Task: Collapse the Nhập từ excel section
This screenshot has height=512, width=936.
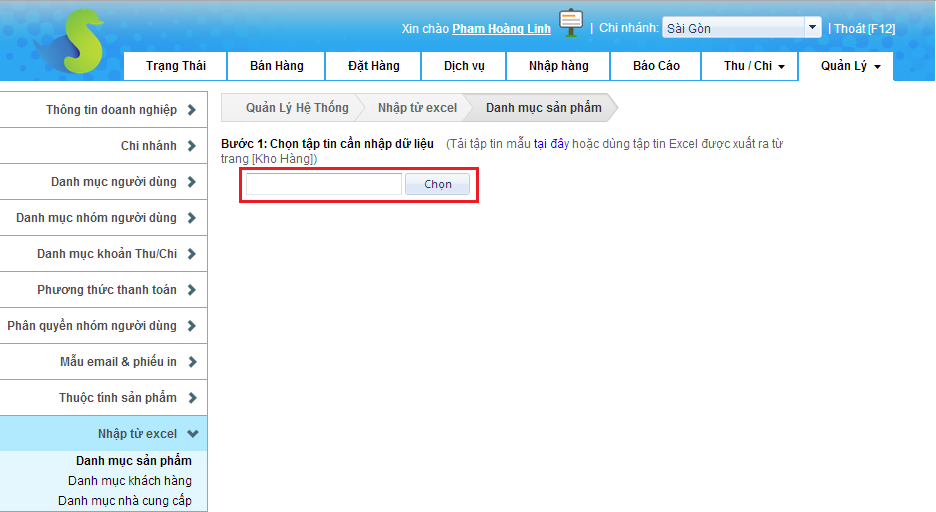Action: (x=193, y=434)
